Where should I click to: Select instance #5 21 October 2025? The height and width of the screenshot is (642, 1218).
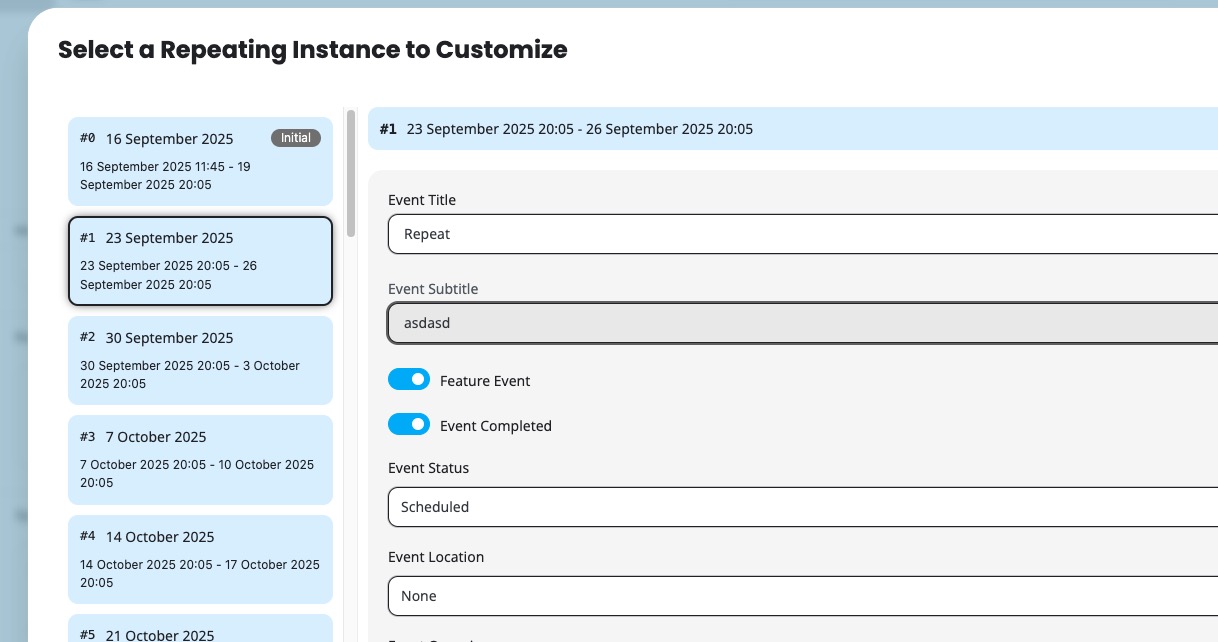tap(200, 628)
